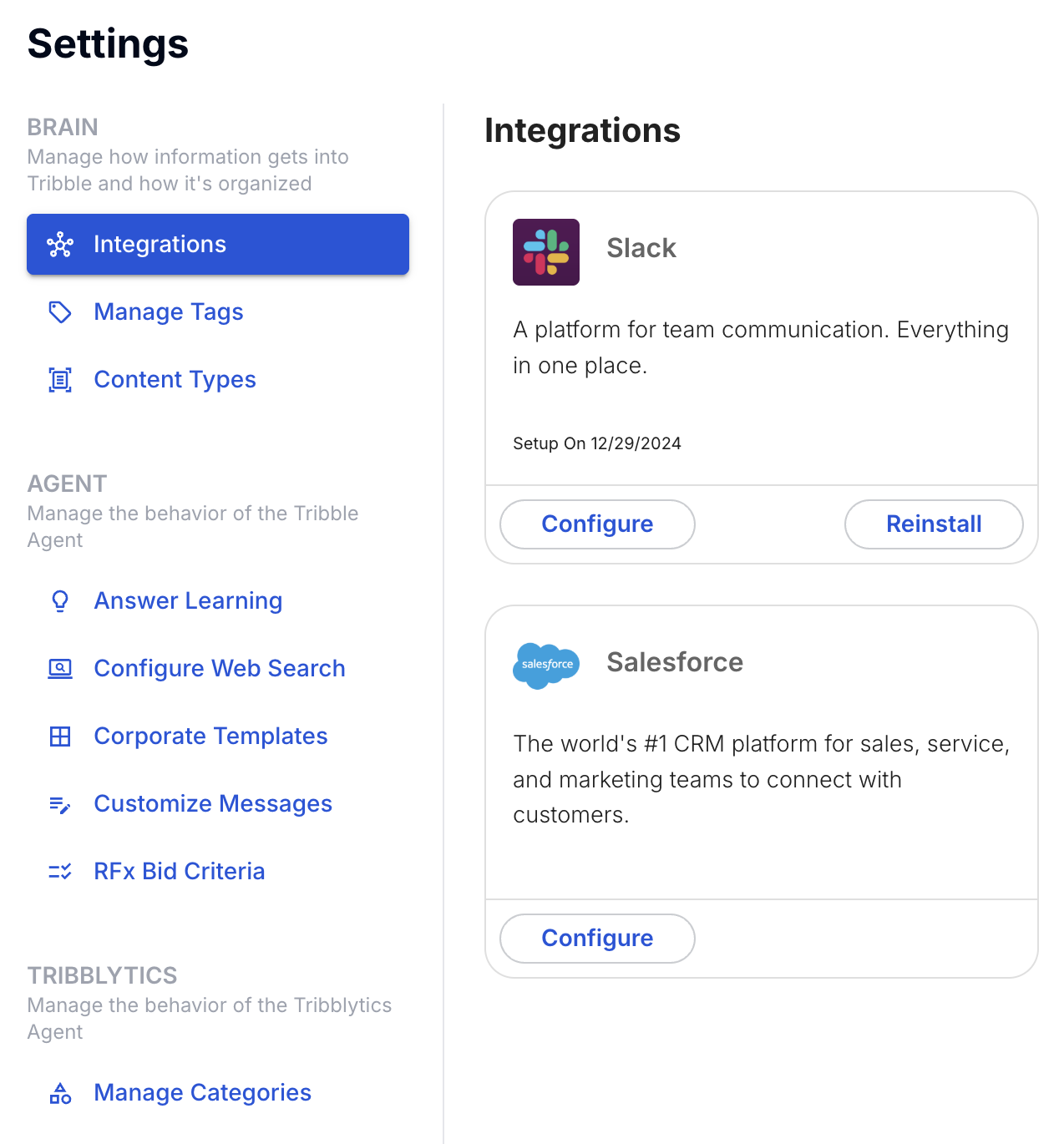Open Corporate Templates settings

[x=210, y=737]
